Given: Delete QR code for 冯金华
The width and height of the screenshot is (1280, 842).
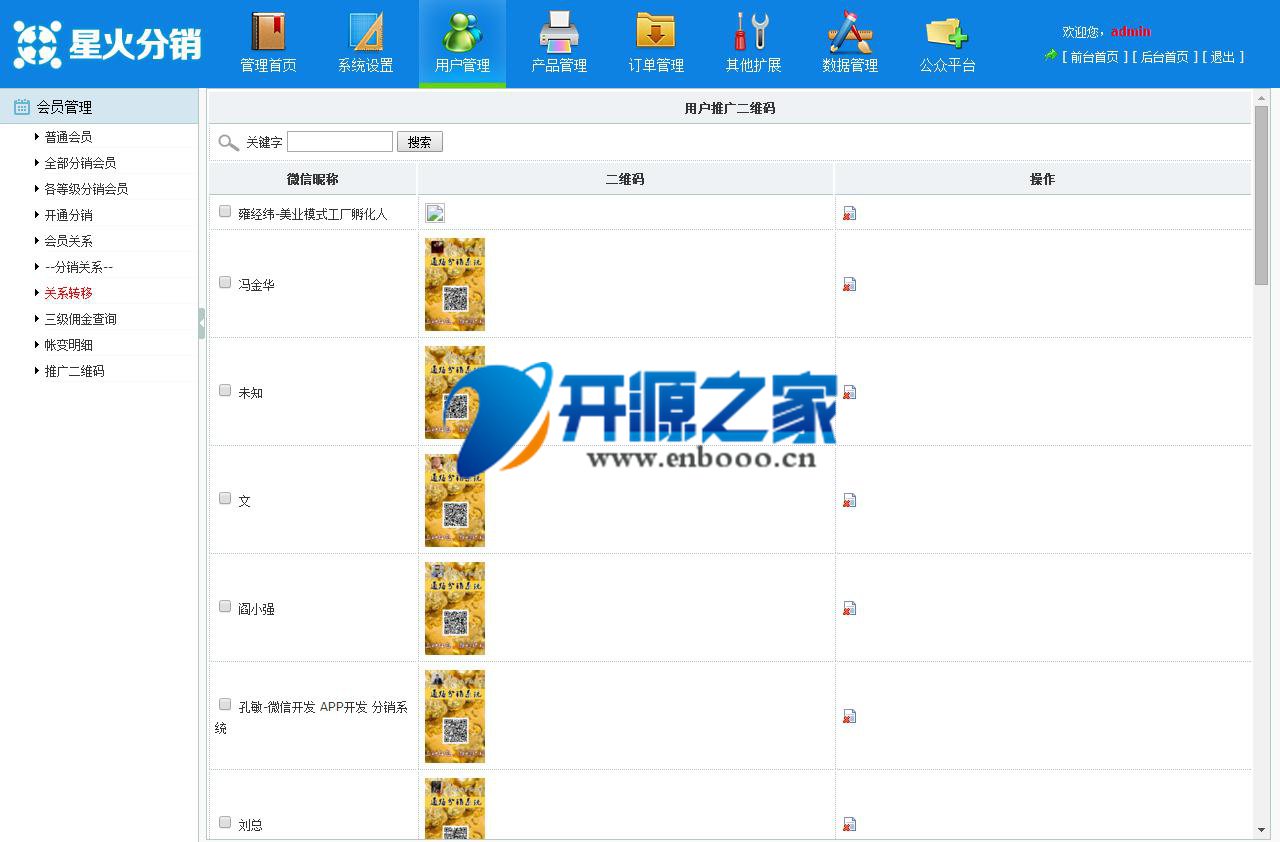Looking at the screenshot, I should (x=849, y=284).
